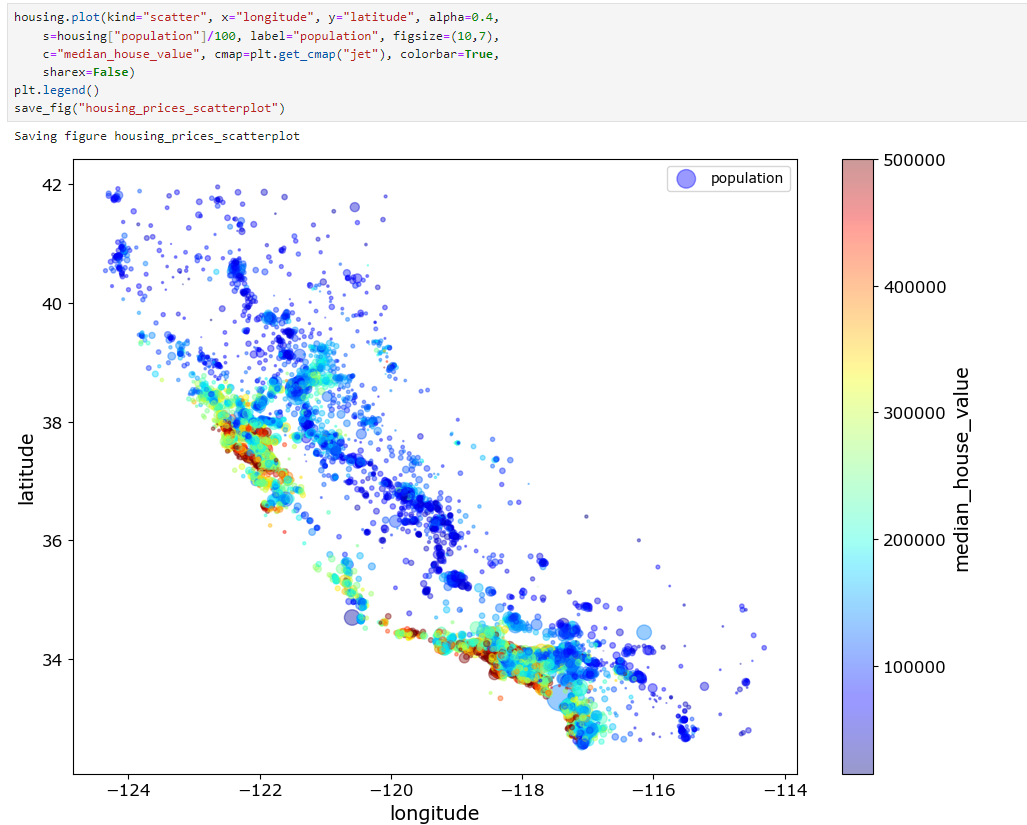The width and height of the screenshot is (1027, 825).
Task: Click the 40 latitude tick label
Action: click(52, 304)
